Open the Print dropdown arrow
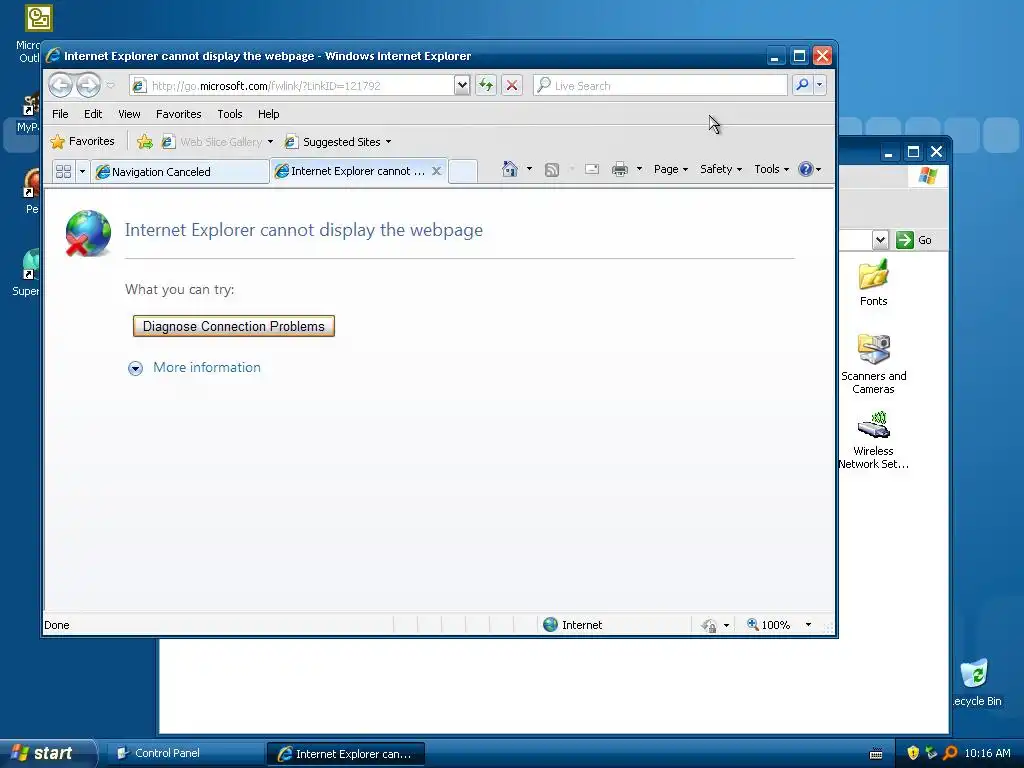This screenshot has width=1024, height=768. pos(639,169)
